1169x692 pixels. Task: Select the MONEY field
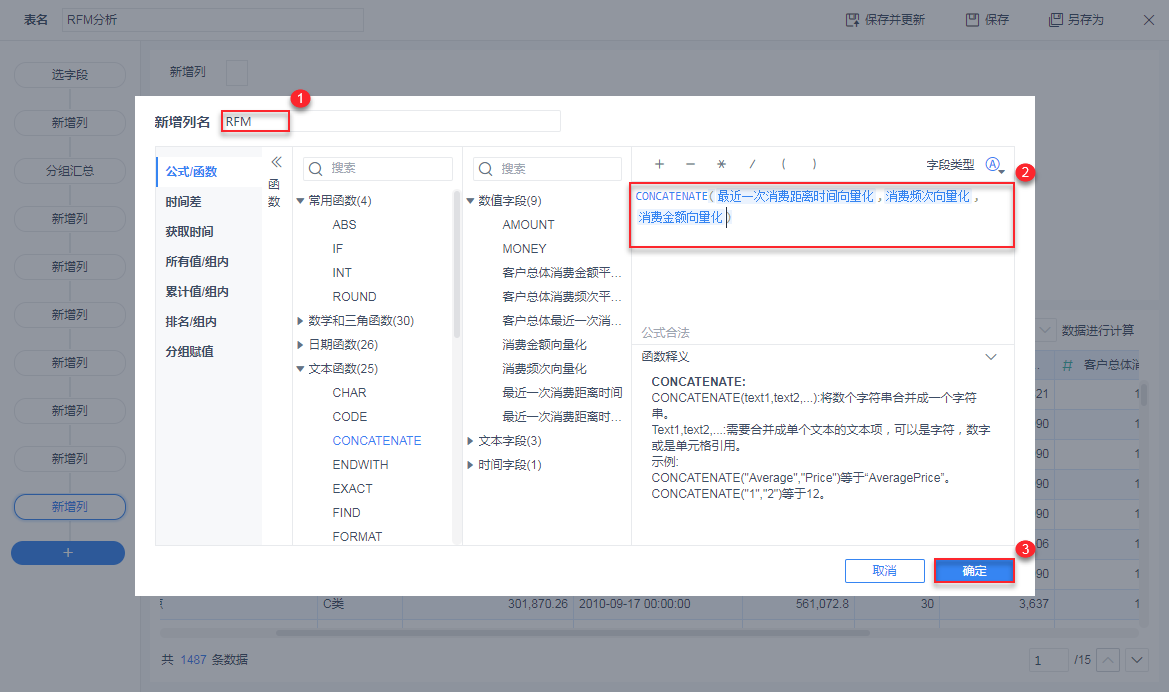[x=524, y=248]
